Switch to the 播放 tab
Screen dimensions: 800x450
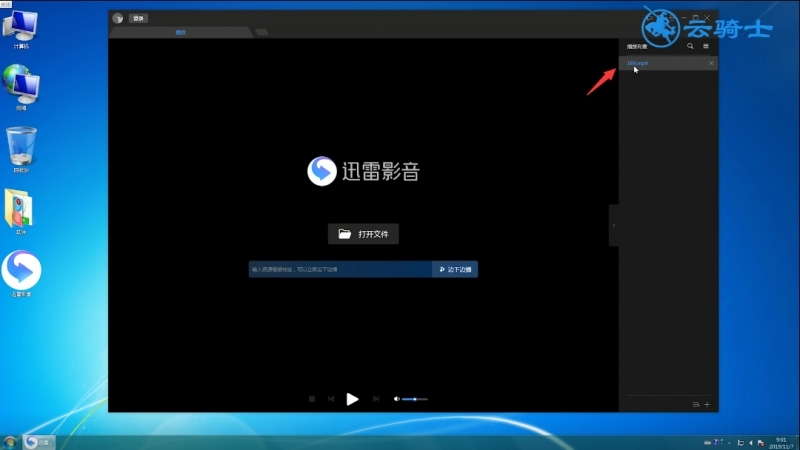click(x=181, y=32)
